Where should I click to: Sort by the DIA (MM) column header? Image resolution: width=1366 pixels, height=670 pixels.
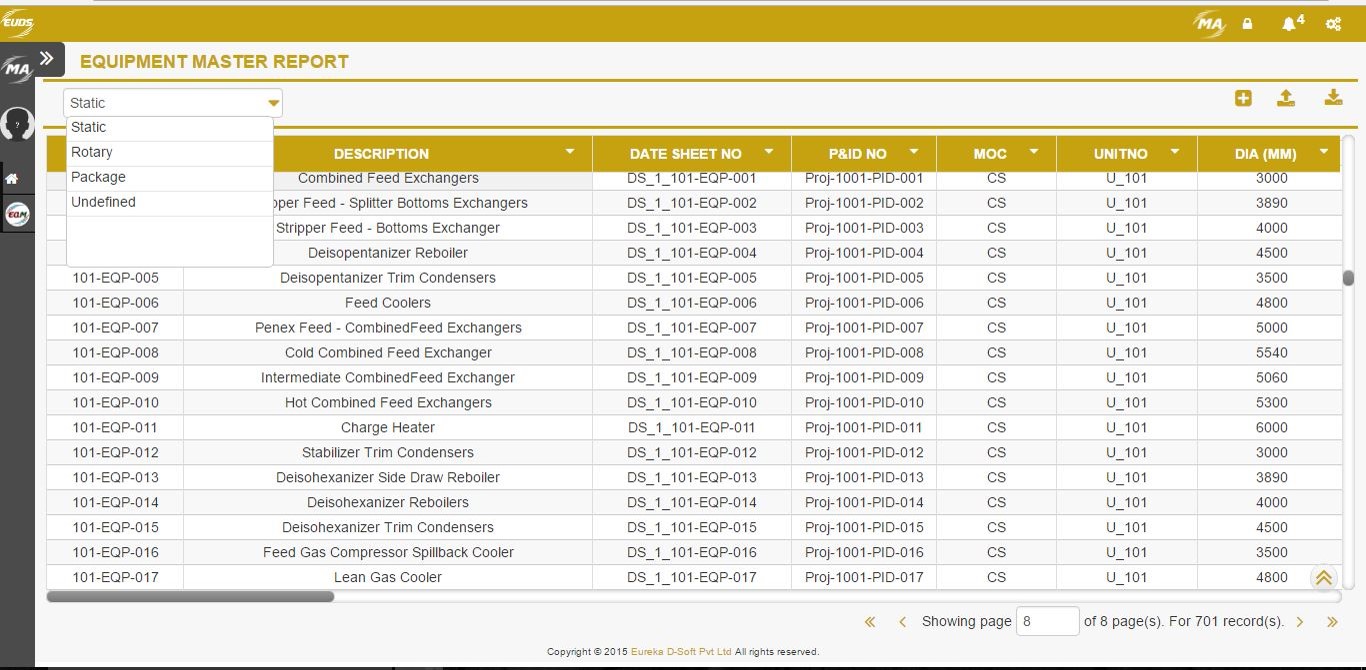(1265, 154)
